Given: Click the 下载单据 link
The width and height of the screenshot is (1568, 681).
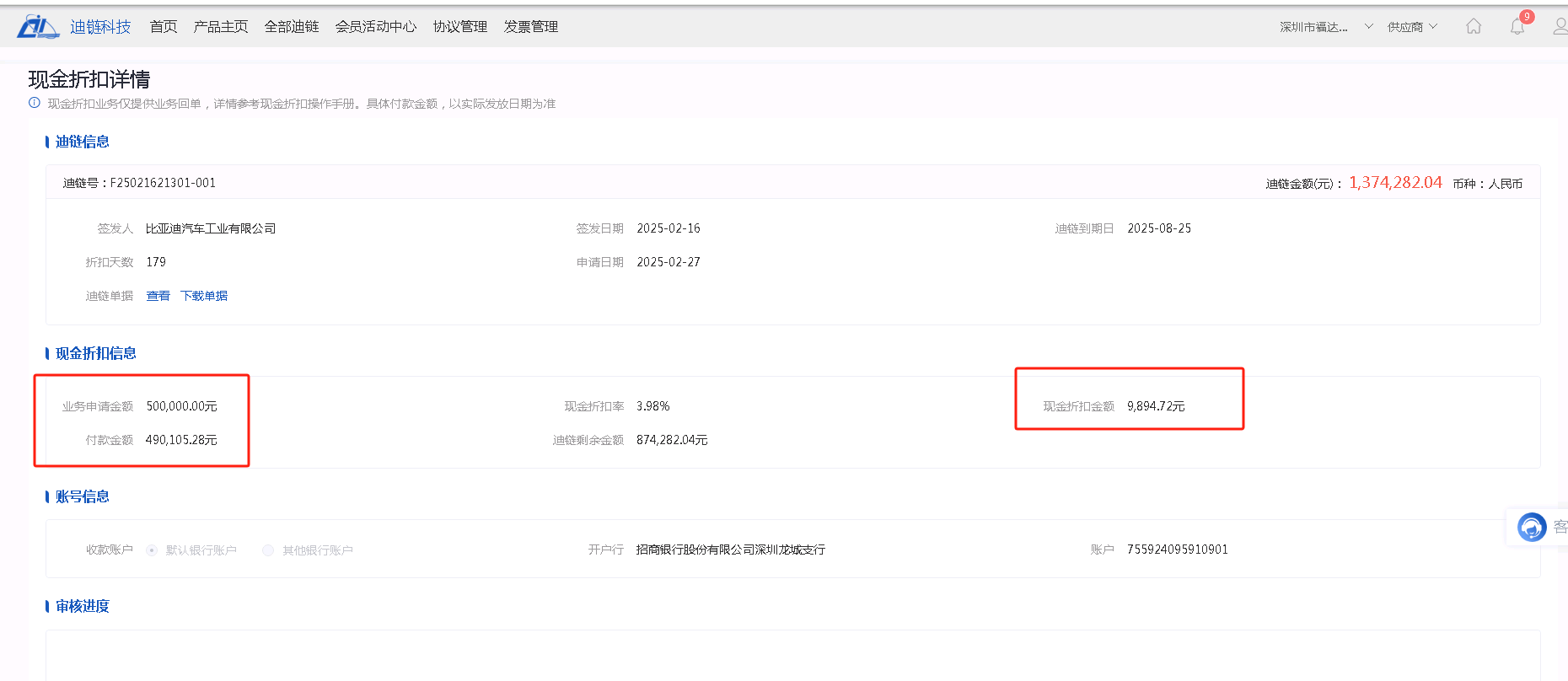Looking at the screenshot, I should [204, 296].
